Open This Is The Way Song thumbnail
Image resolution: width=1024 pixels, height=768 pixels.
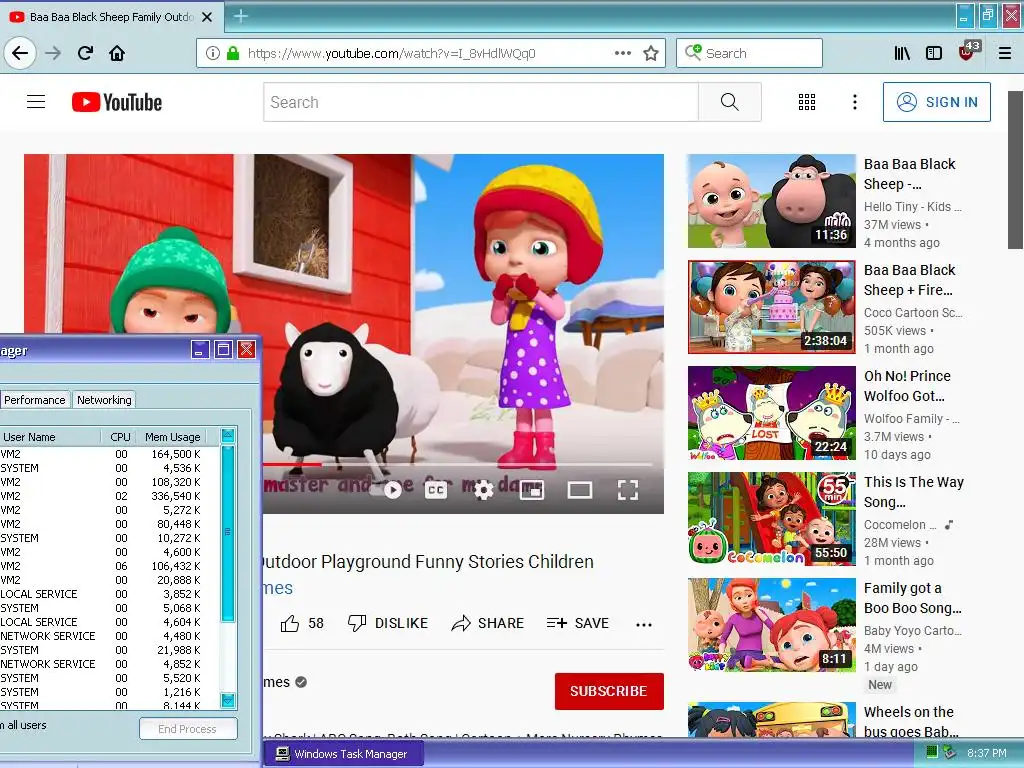coord(771,519)
